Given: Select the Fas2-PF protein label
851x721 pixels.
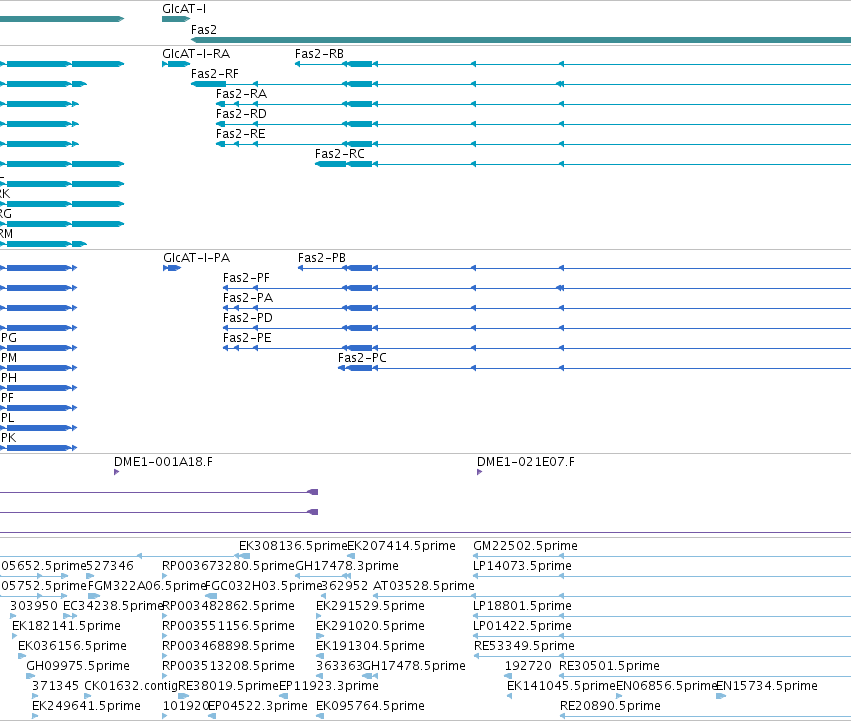Looking at the screenshot, I should 246,278.
